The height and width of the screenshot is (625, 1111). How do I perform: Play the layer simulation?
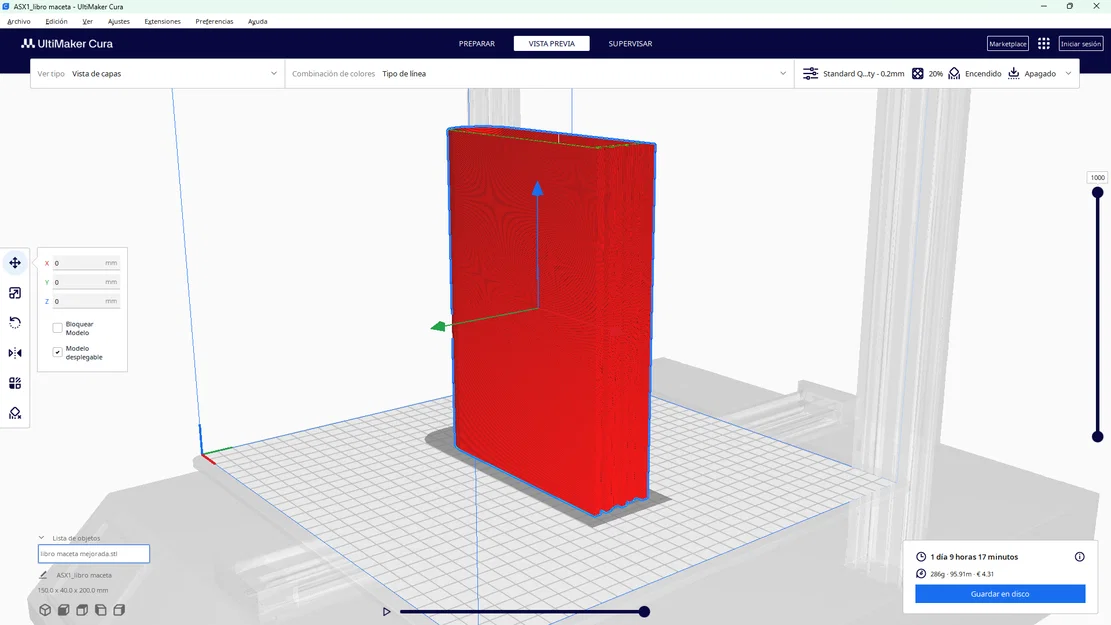[x=387, y=612]
